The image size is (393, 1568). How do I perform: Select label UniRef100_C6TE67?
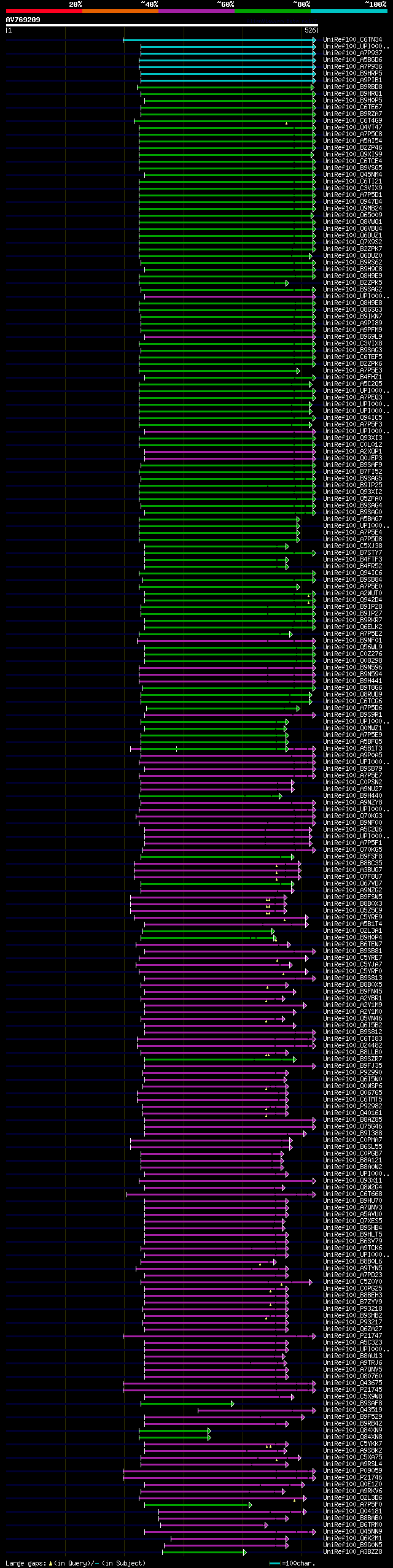point(352,107)
